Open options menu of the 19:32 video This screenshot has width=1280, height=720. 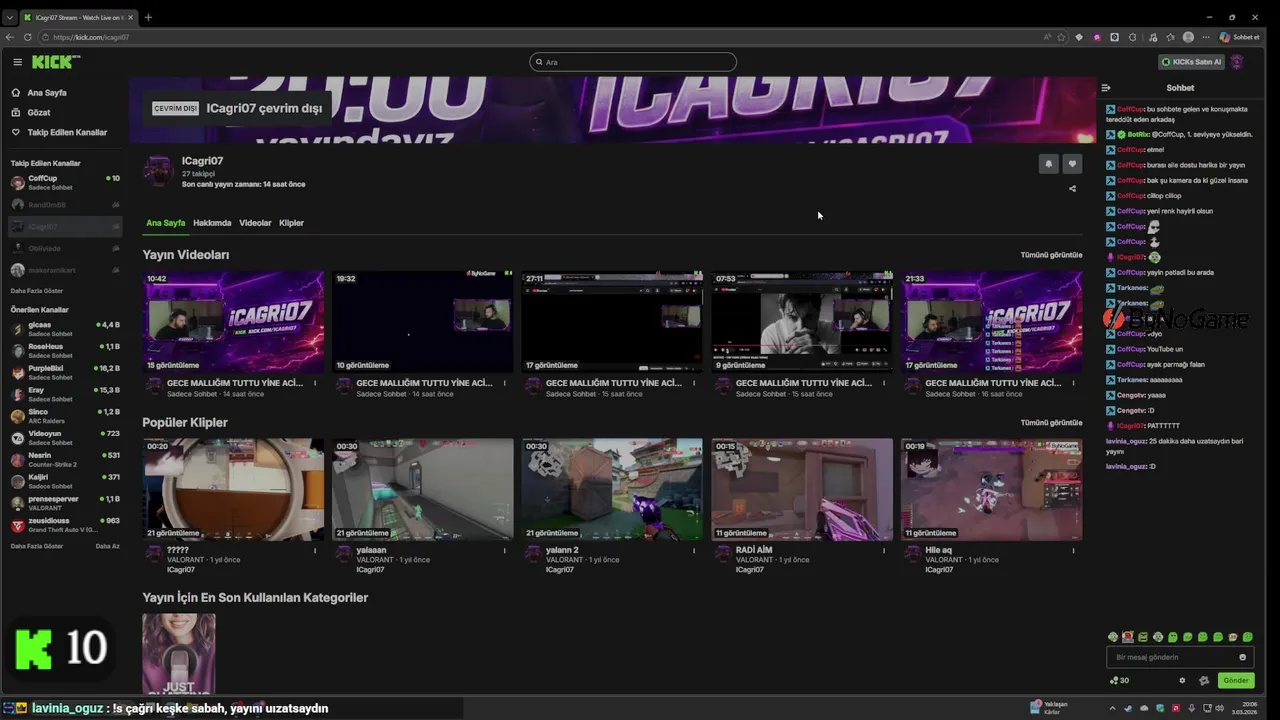[x=504, y=383]
